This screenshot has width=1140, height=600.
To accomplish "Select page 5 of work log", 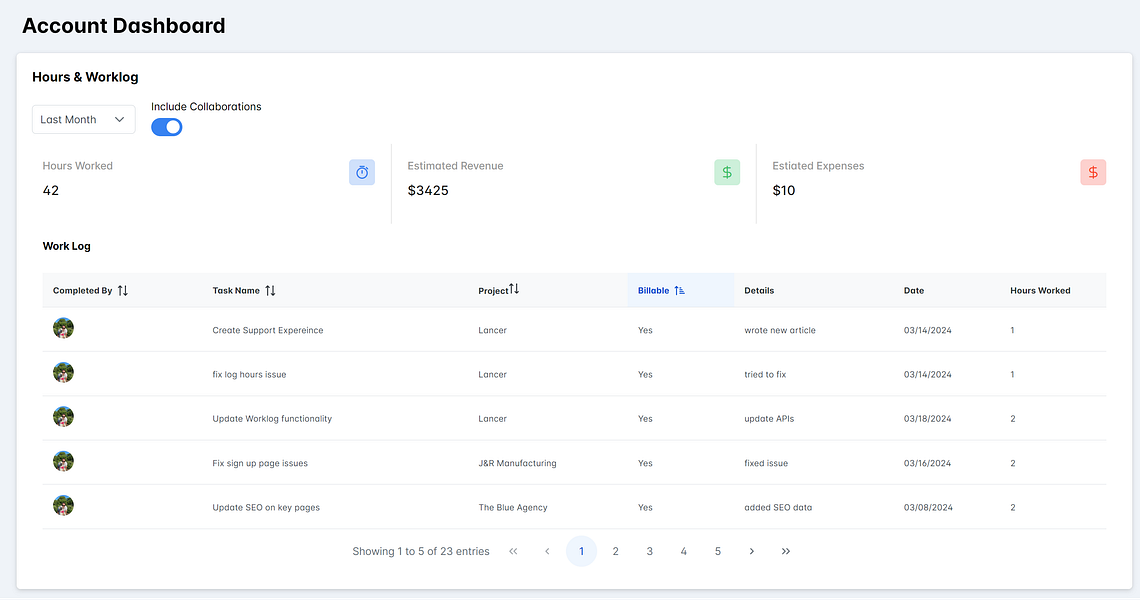I will (718, 551).
